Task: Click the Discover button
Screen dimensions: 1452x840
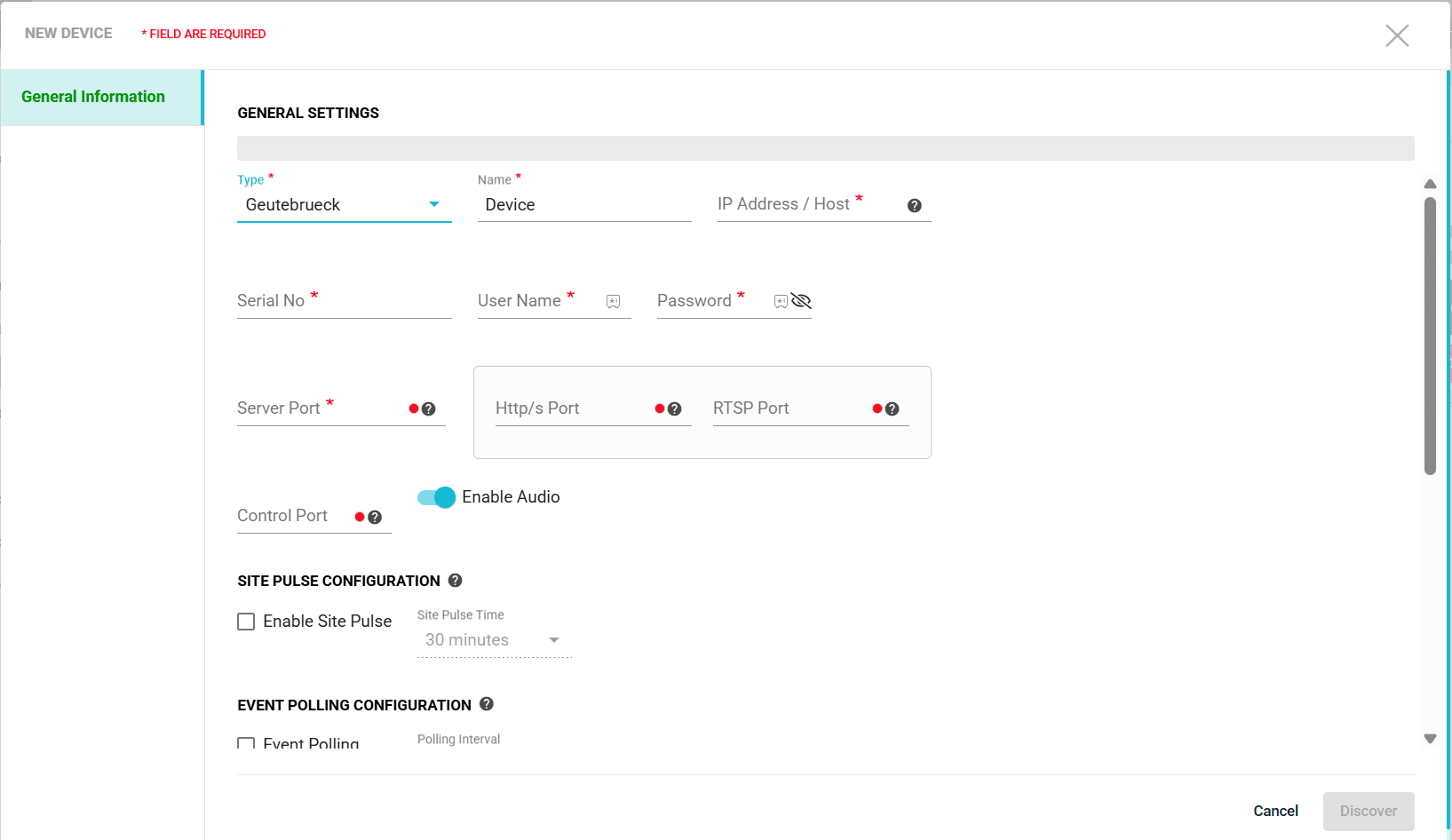Action: pos(1368,811)
